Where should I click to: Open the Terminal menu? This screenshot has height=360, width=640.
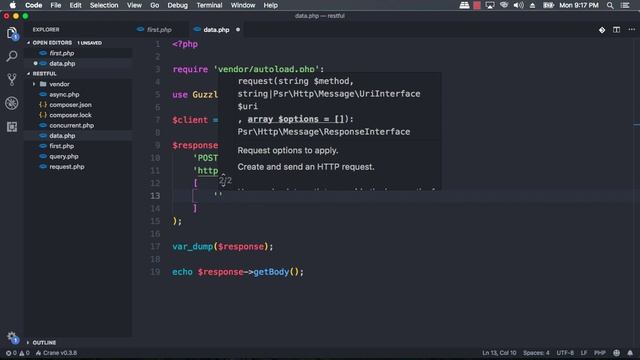209,5
